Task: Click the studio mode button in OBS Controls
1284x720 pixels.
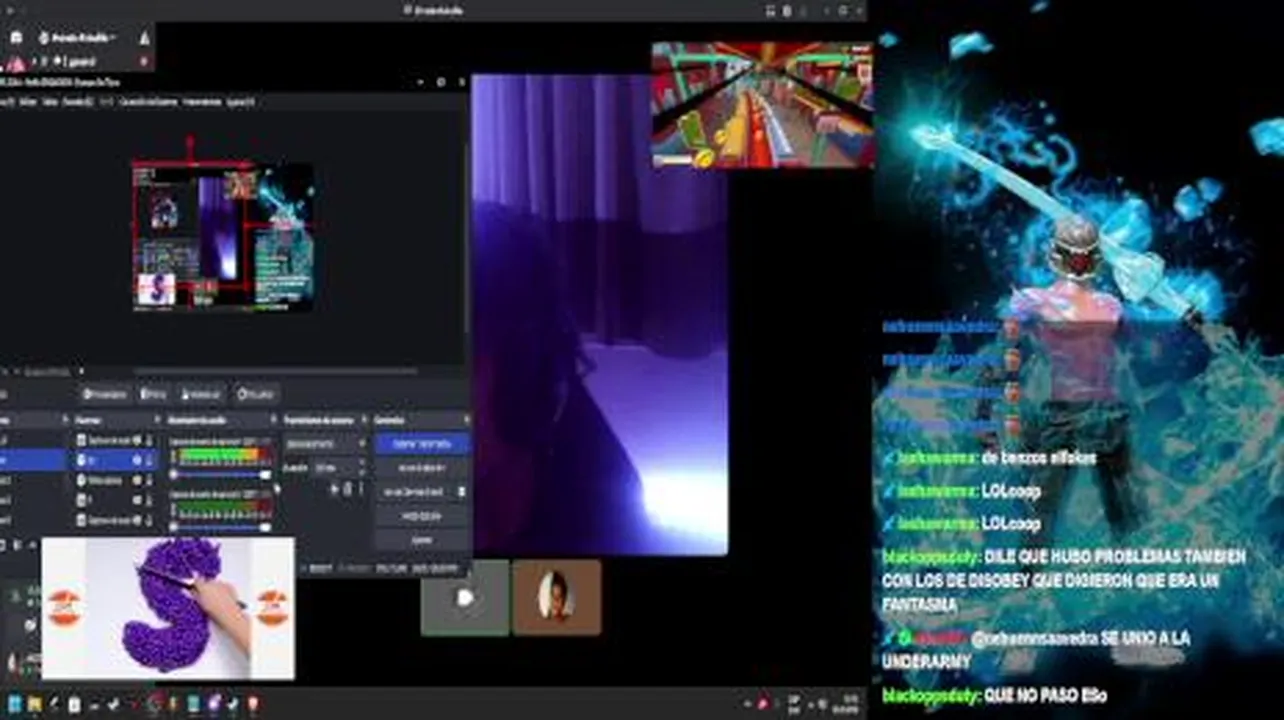Action: [x=421, y=516]
